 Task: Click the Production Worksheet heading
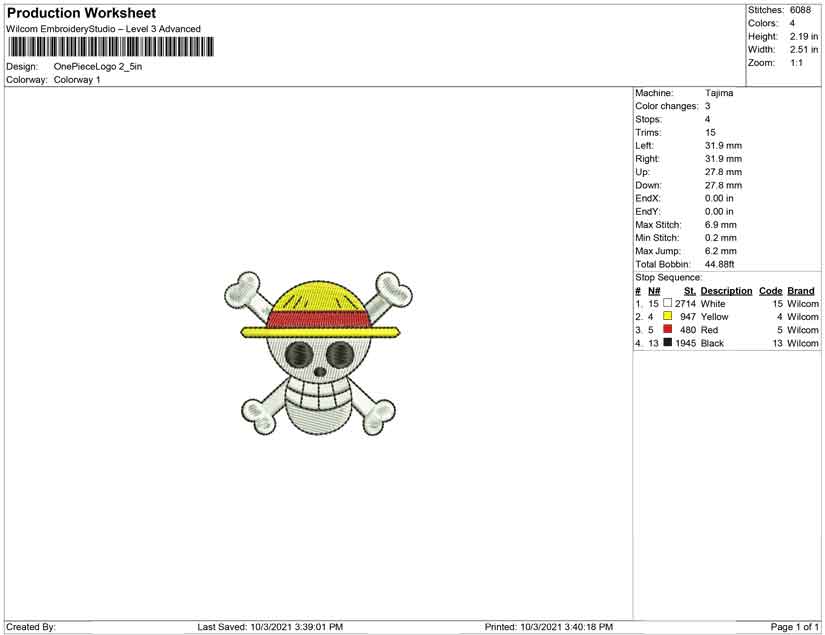coord(82,13)
